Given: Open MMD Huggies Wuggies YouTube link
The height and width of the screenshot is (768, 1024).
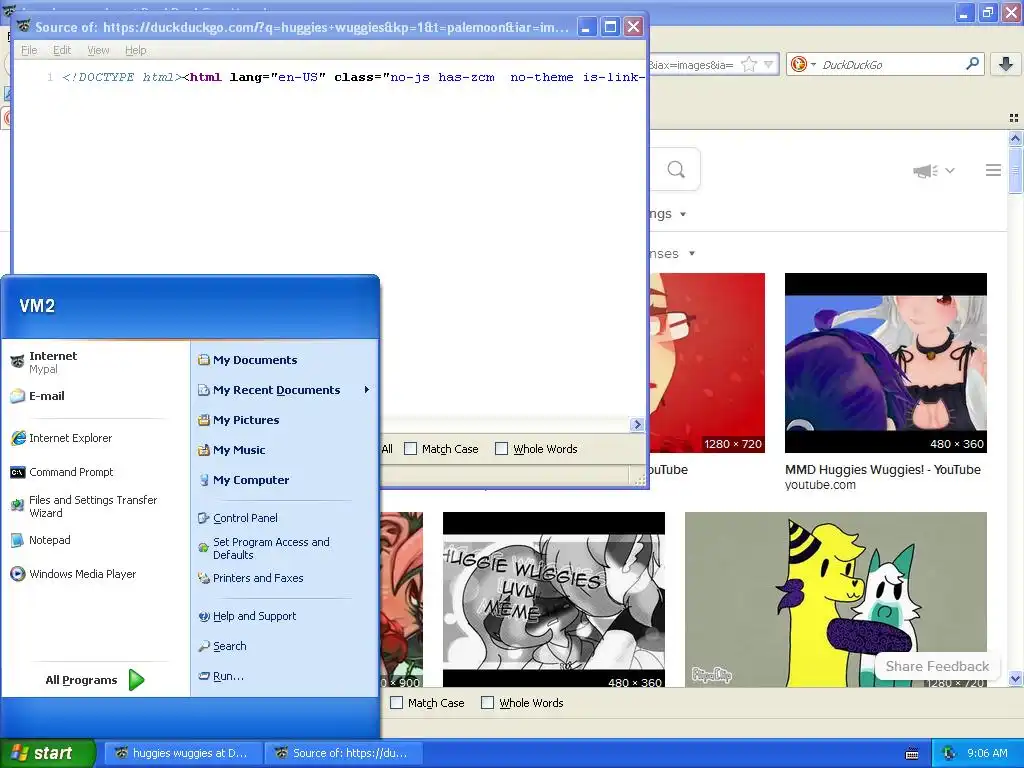Looking at the screenshot, I should pos(882,470).
